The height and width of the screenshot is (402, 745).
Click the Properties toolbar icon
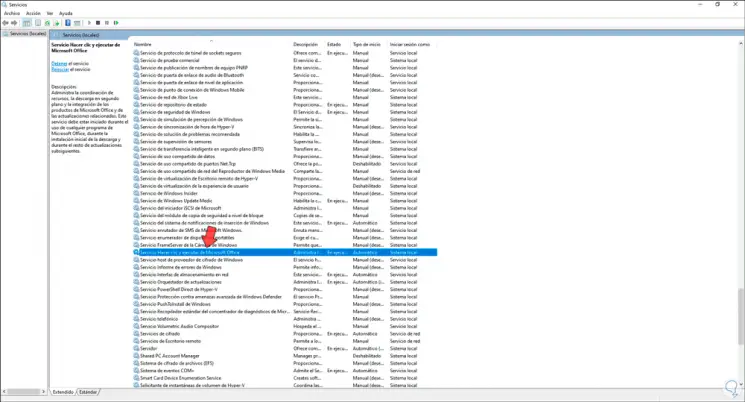pyautogui.click(x=38, y=23)
